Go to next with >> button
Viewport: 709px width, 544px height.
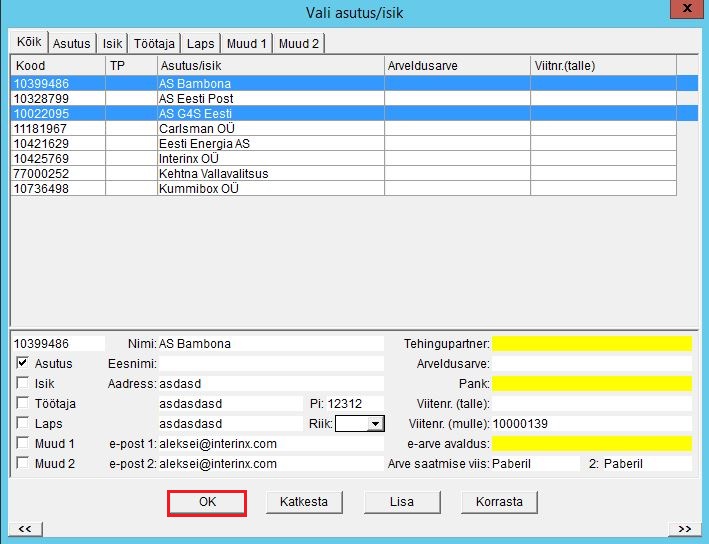pyautogui.click(x=685, y=529)
